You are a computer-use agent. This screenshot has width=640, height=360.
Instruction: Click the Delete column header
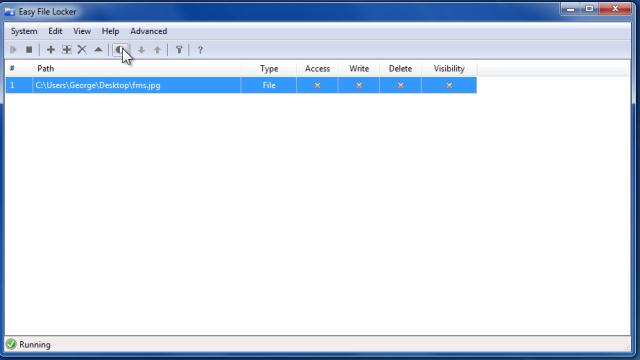point(400,69)
